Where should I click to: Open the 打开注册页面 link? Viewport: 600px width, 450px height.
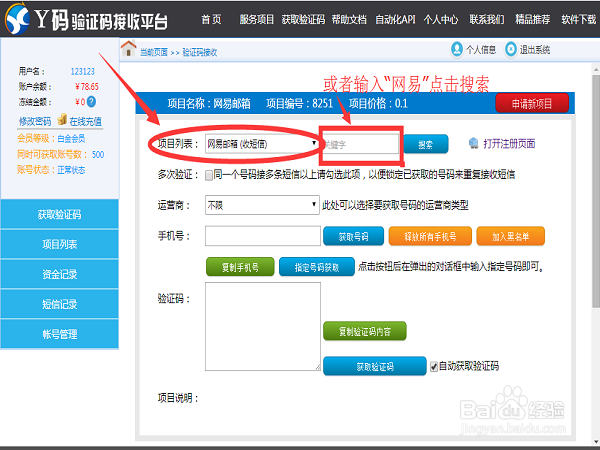tap(509, 143)
